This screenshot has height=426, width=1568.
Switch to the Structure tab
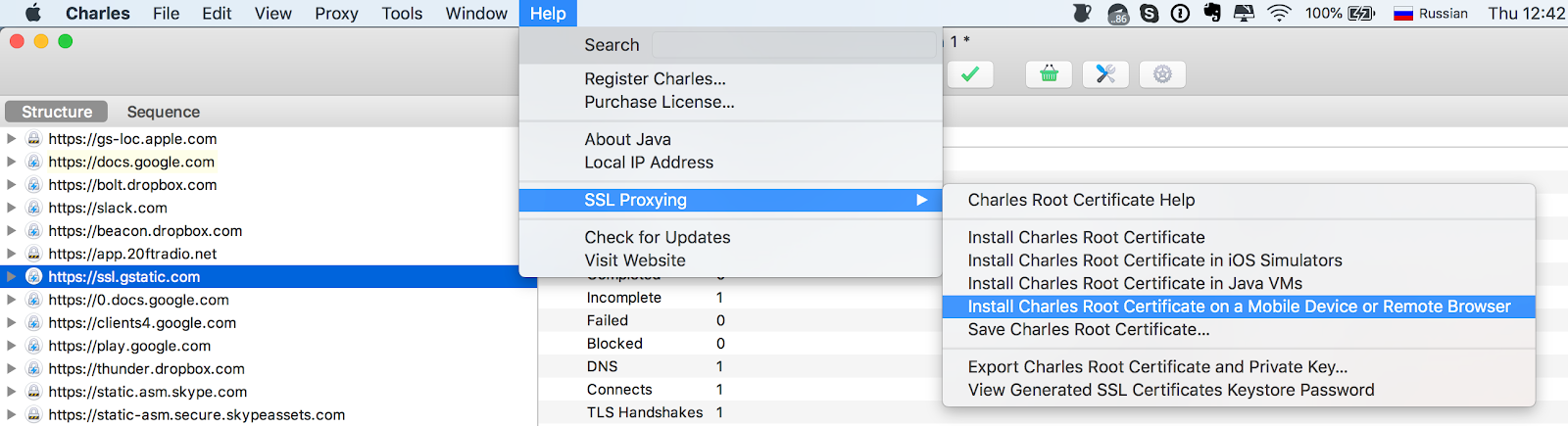pyautogui.click(x=57, y=112)
